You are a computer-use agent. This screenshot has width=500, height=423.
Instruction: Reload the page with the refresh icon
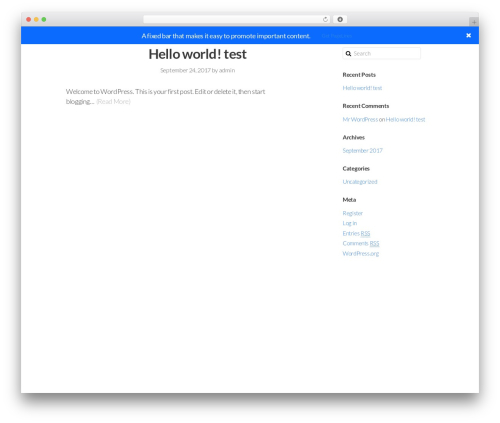click(325, 19)
